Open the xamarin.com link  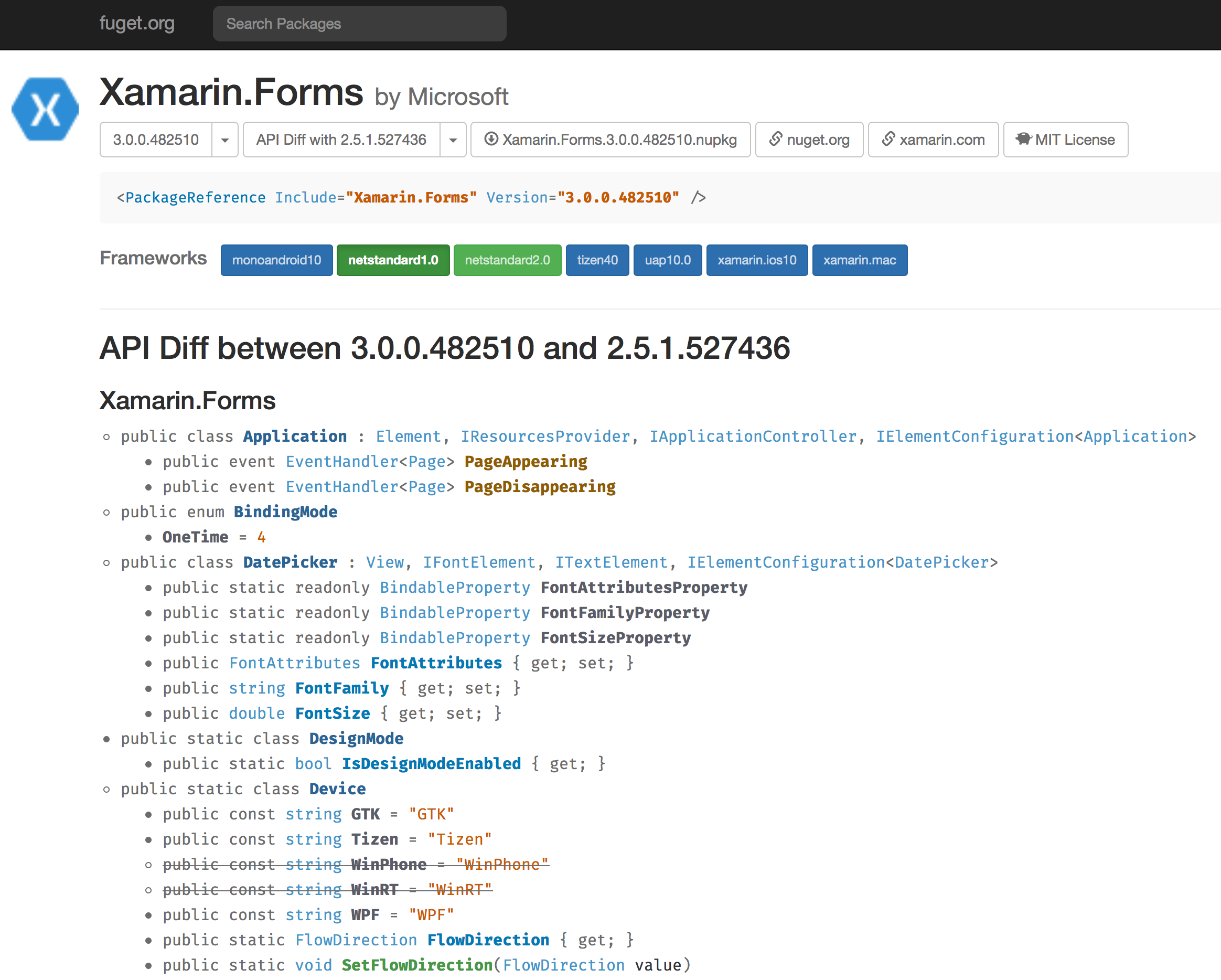click(933, 140)
